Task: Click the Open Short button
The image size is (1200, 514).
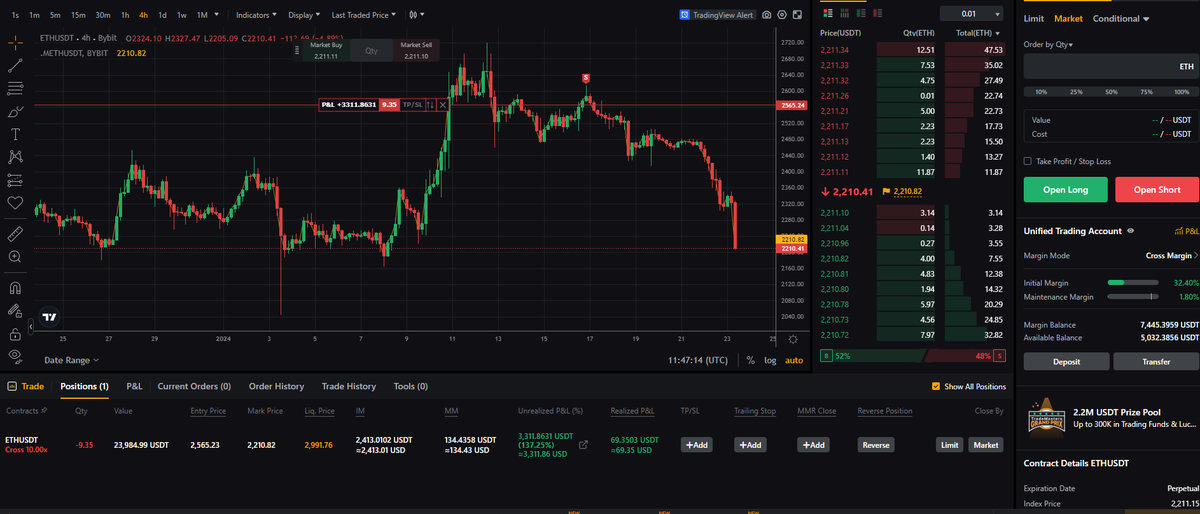Action: (x=1157, y=189)
